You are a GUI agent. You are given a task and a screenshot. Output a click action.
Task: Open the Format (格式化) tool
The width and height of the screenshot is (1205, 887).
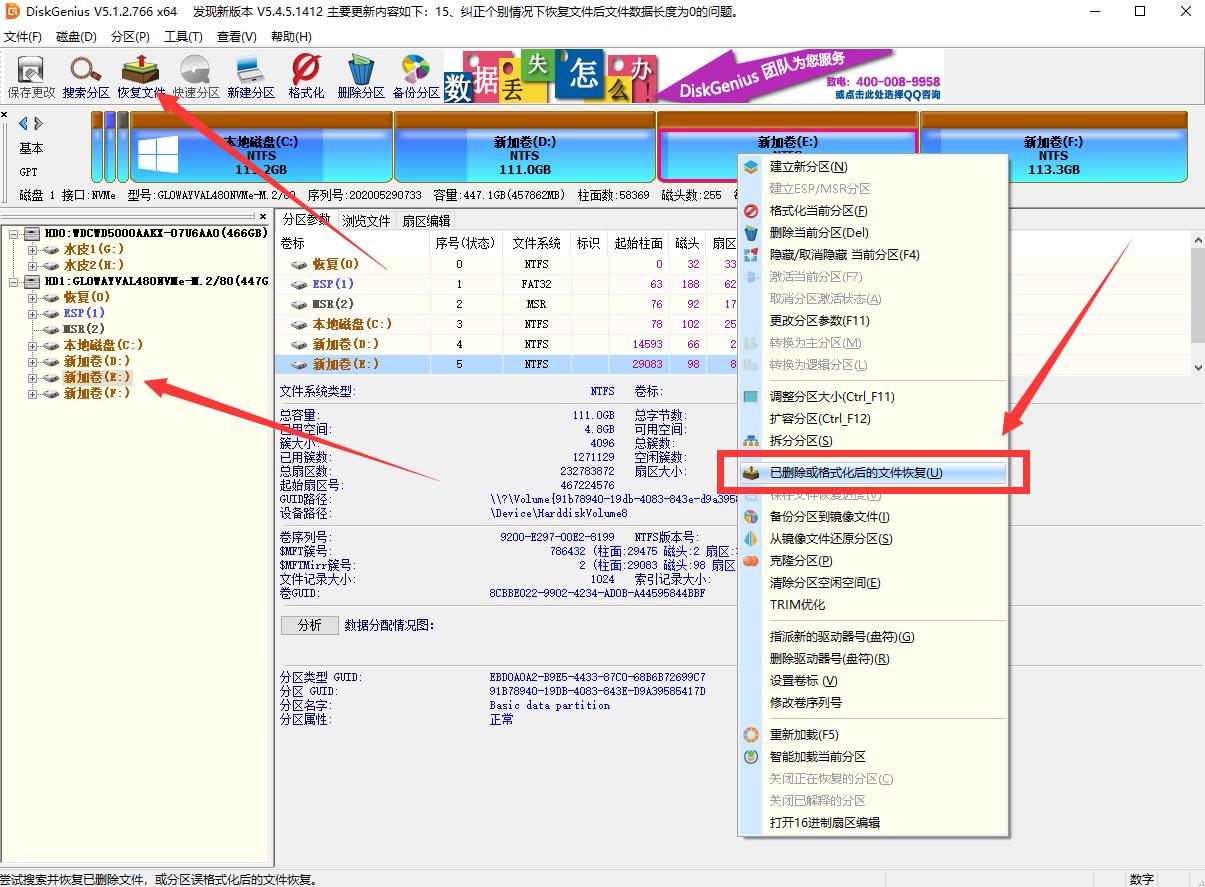tap(306, 78)
